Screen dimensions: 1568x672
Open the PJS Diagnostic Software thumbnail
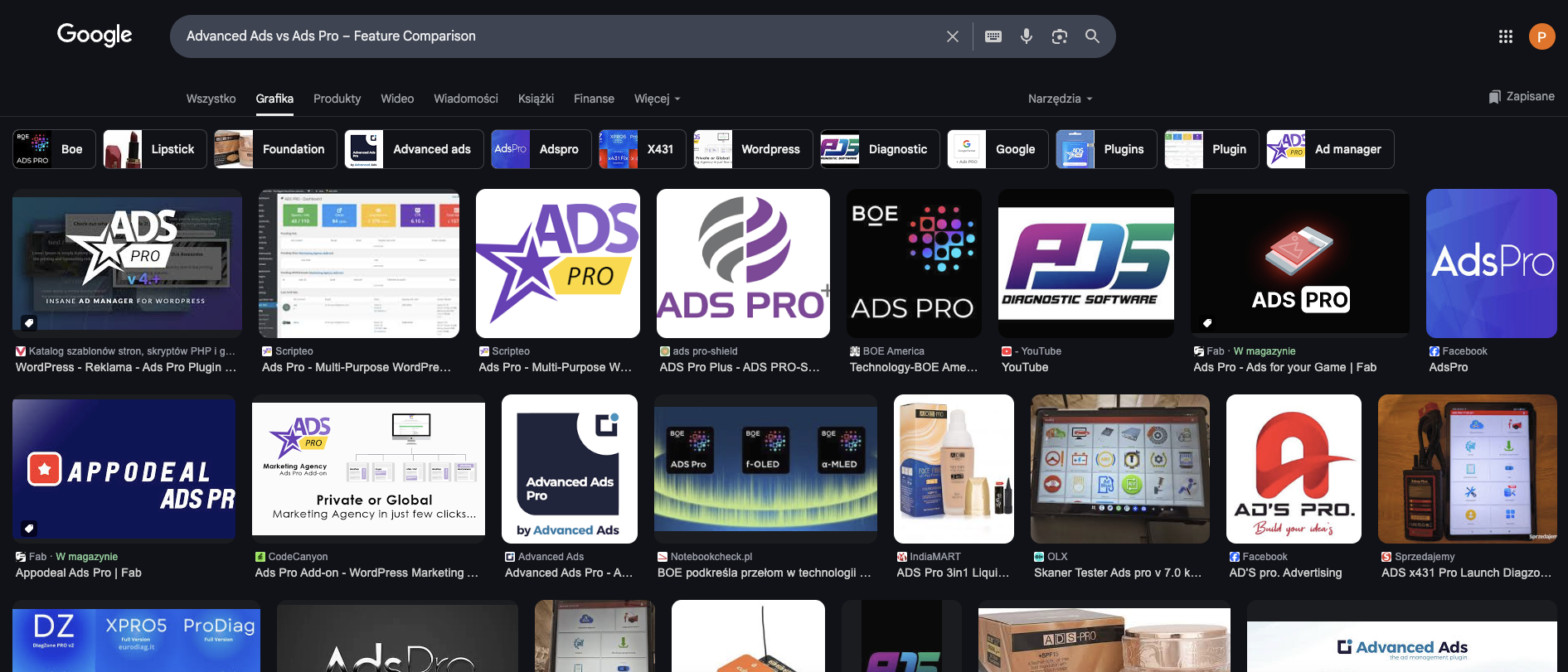pyautogui.click(x=1086, y=263)
